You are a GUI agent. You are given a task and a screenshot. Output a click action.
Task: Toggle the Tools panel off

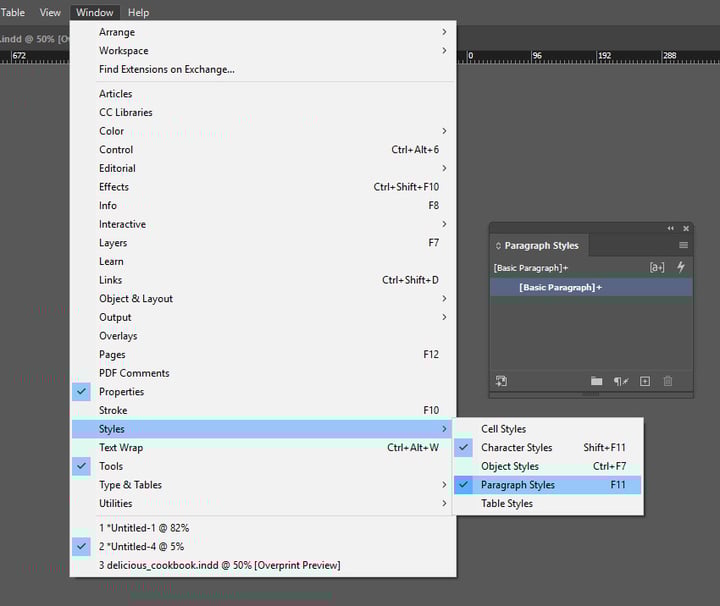coord(111,466)
